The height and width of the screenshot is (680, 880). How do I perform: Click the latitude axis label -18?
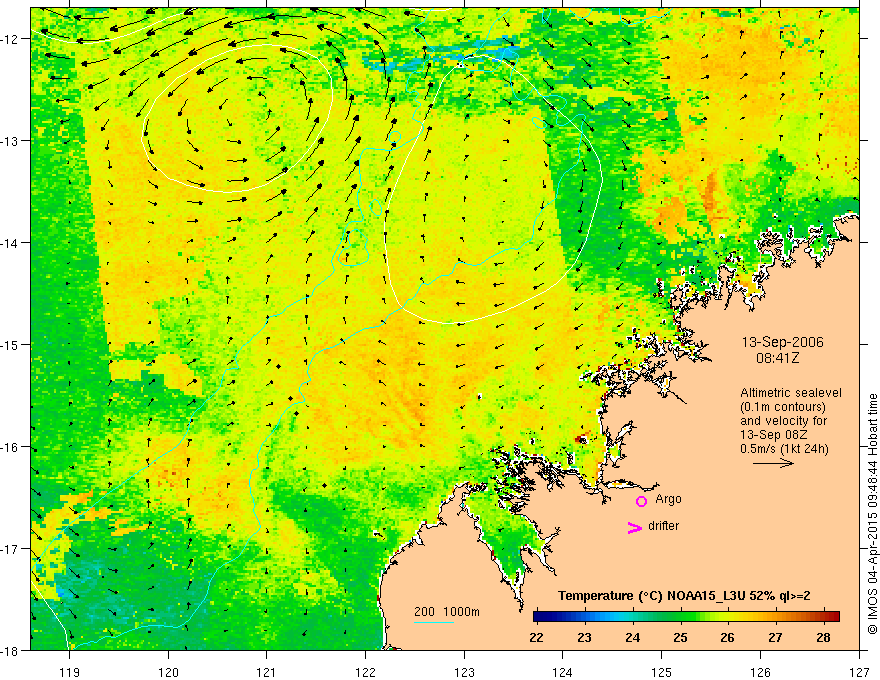[10, 651]
